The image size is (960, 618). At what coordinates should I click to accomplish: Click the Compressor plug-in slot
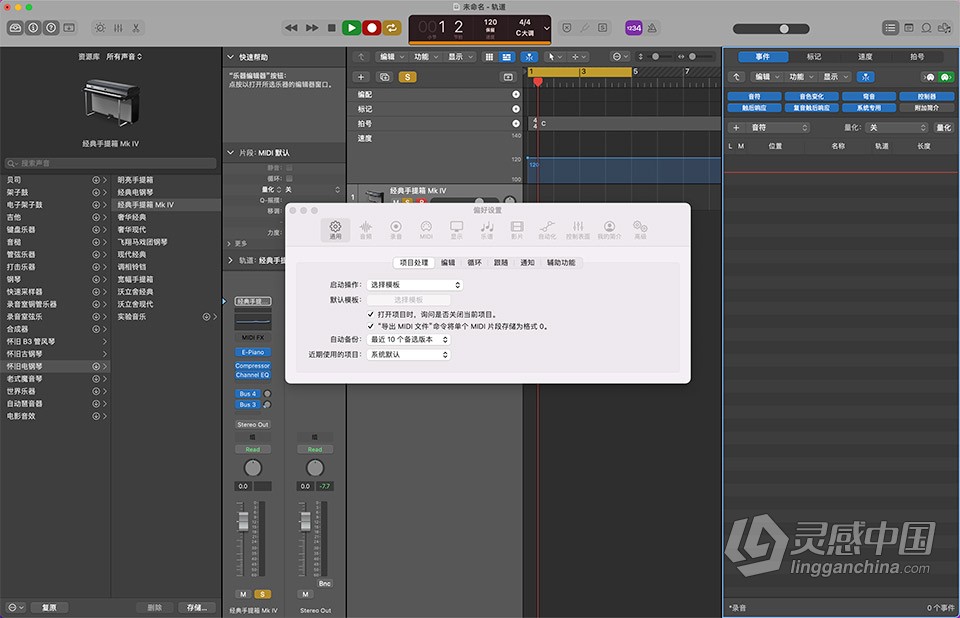click(x=253, y=366)
